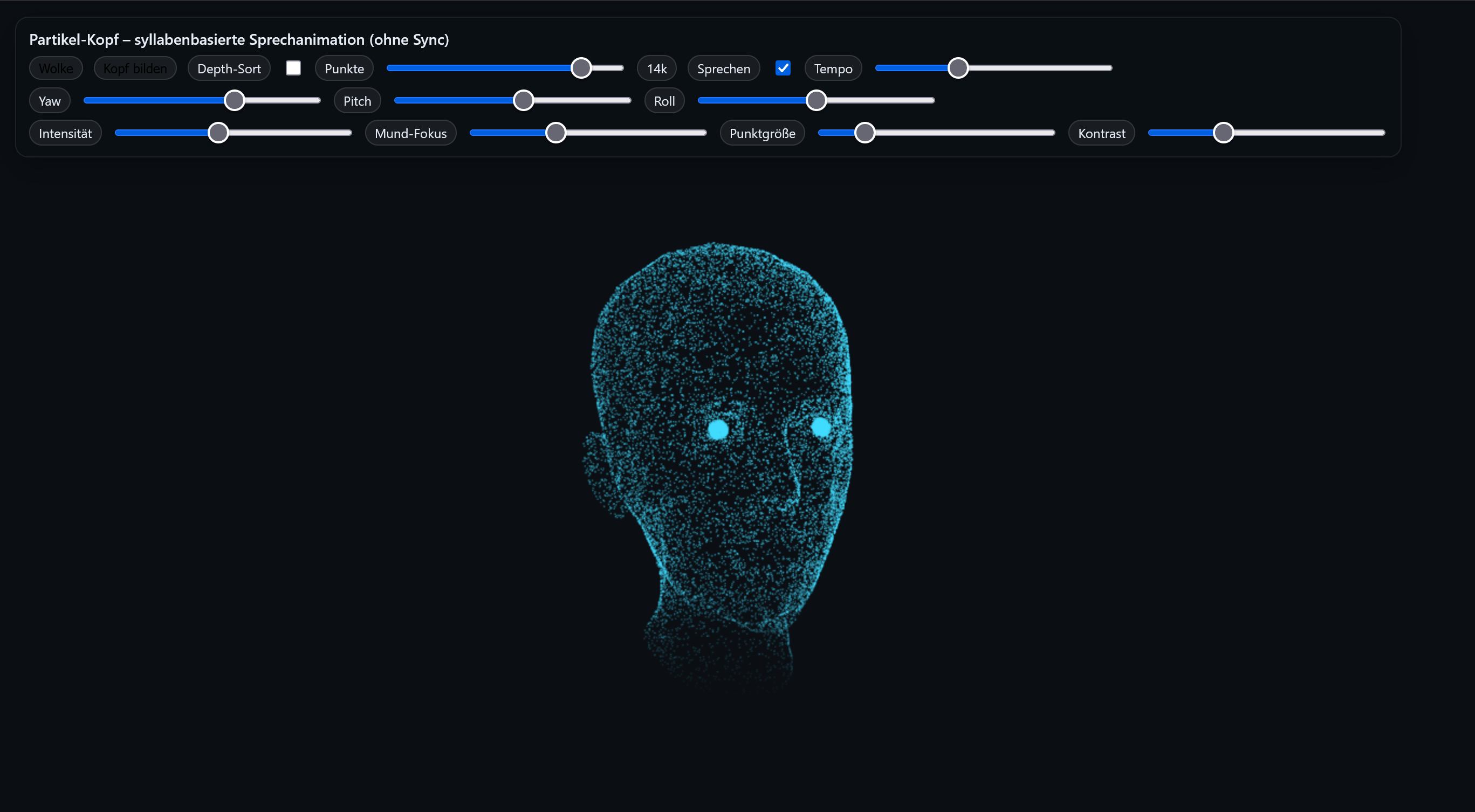Click the Punkte slider handle

tap(581, 68)
